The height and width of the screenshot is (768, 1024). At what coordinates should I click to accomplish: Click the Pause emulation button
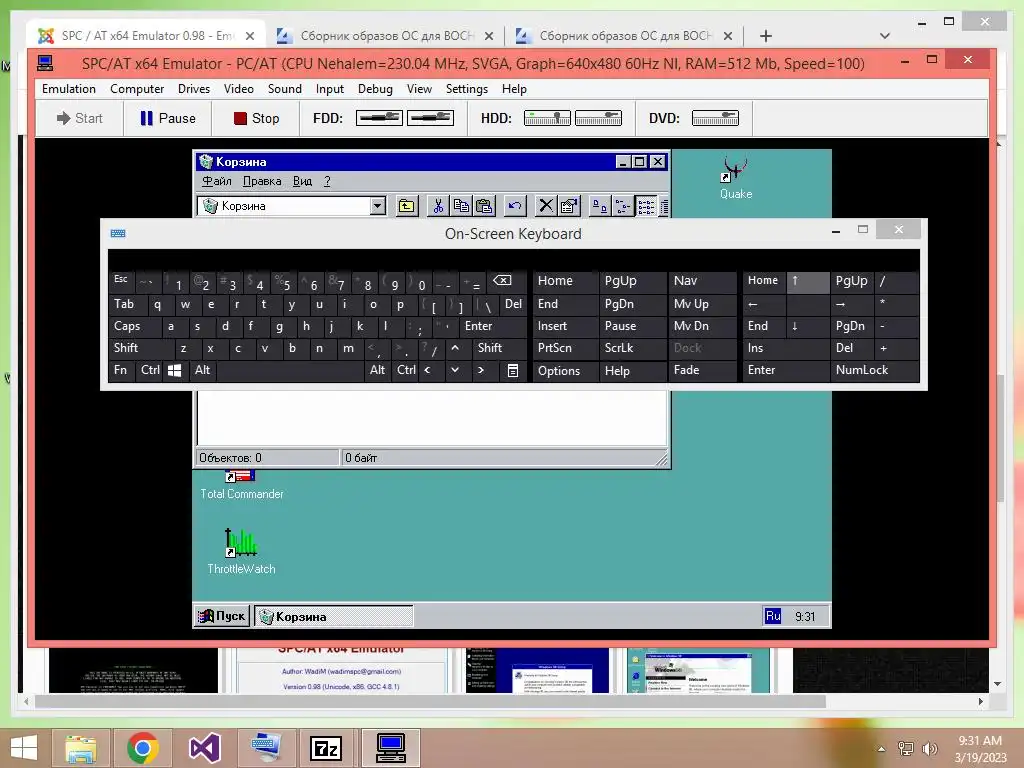167,118
